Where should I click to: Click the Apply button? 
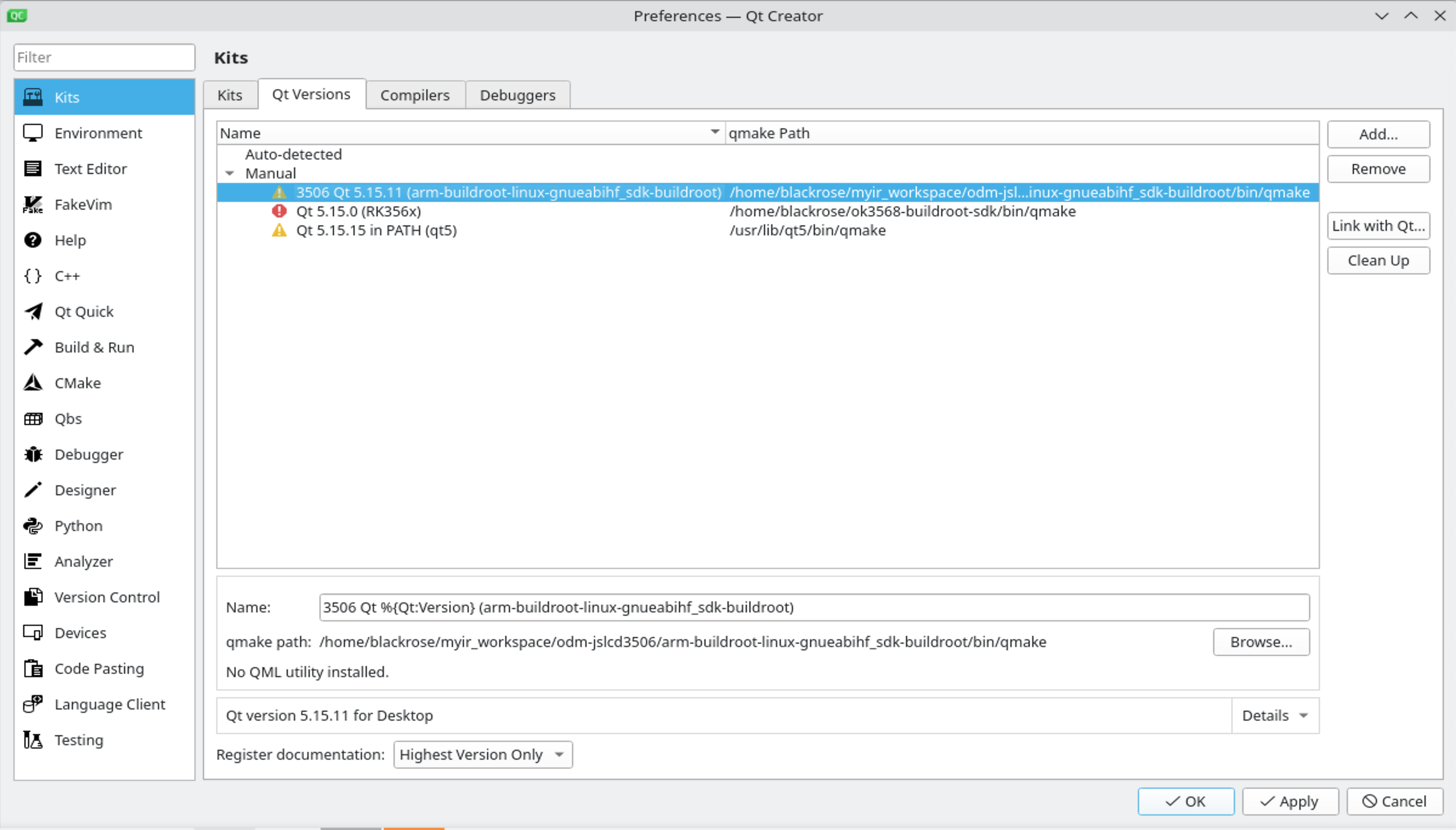coord(1290,801)
